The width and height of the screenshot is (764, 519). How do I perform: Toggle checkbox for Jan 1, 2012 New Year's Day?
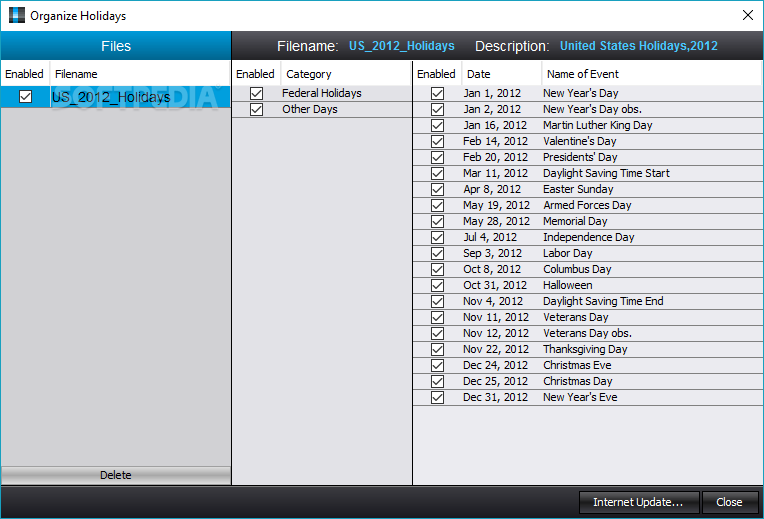coord(438,93)
